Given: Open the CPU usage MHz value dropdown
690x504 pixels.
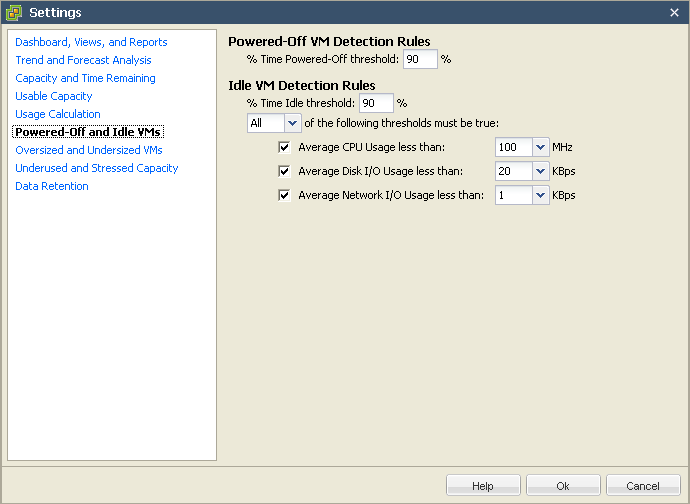Looking at the screenshot, I should click(x=540, y=147).
